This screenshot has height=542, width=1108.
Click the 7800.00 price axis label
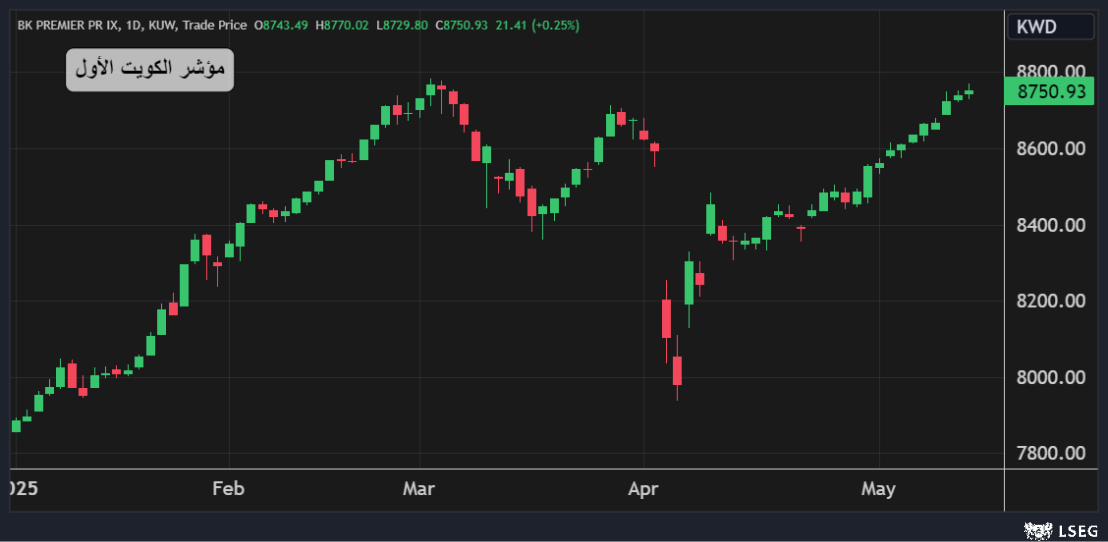(1051, 453)
